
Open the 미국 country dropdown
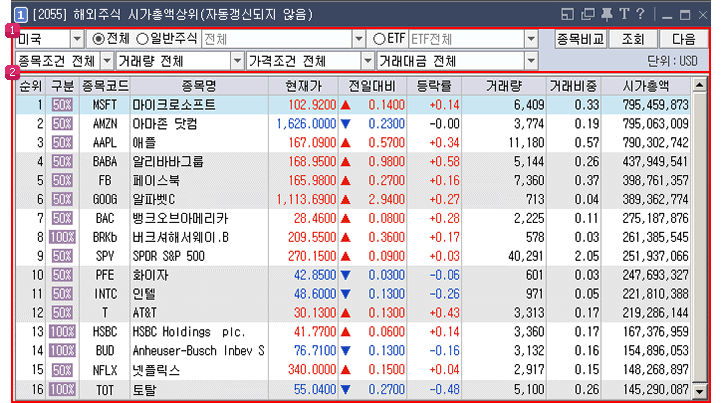click(77, 39)
